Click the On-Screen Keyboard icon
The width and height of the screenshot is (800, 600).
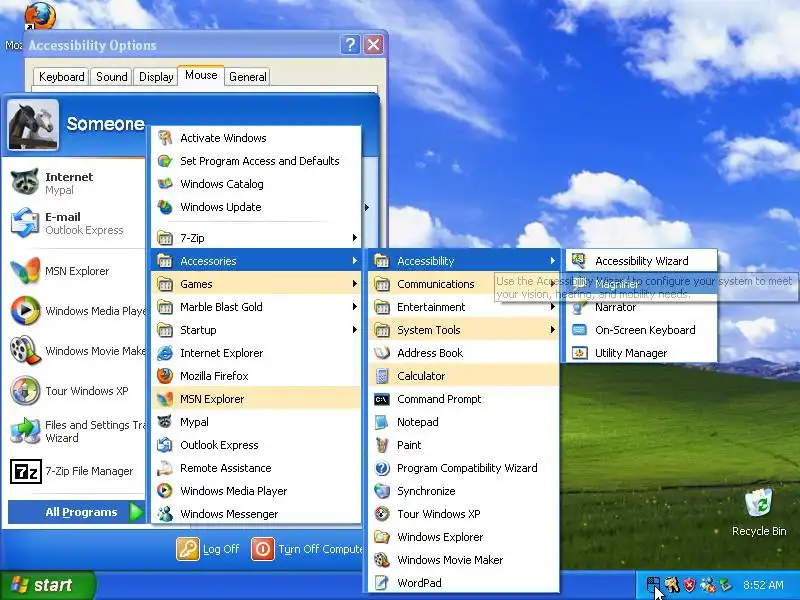579,330
